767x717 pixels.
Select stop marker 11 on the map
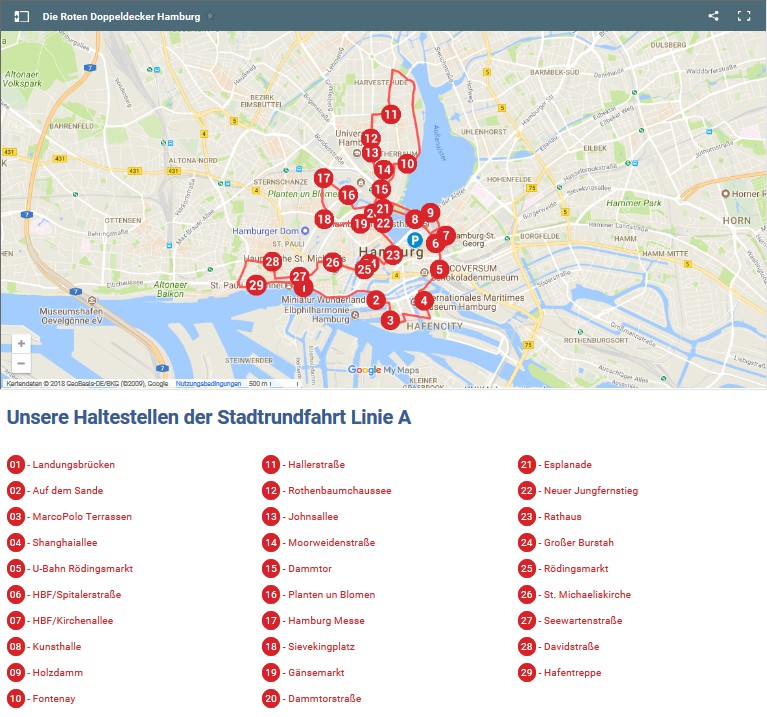click(390, 115)
